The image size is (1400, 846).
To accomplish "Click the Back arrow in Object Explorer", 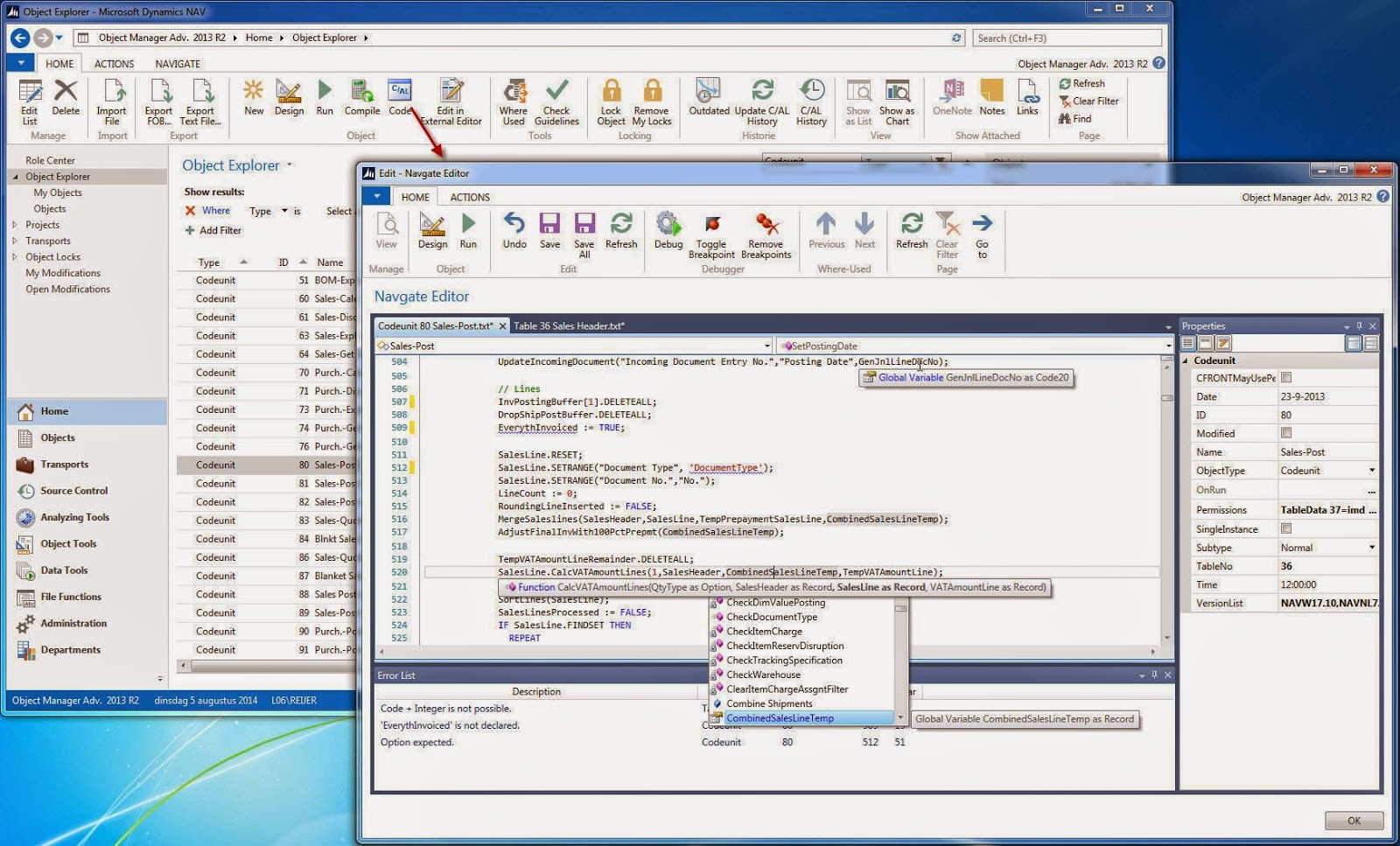I will click(x=19, y=38).
